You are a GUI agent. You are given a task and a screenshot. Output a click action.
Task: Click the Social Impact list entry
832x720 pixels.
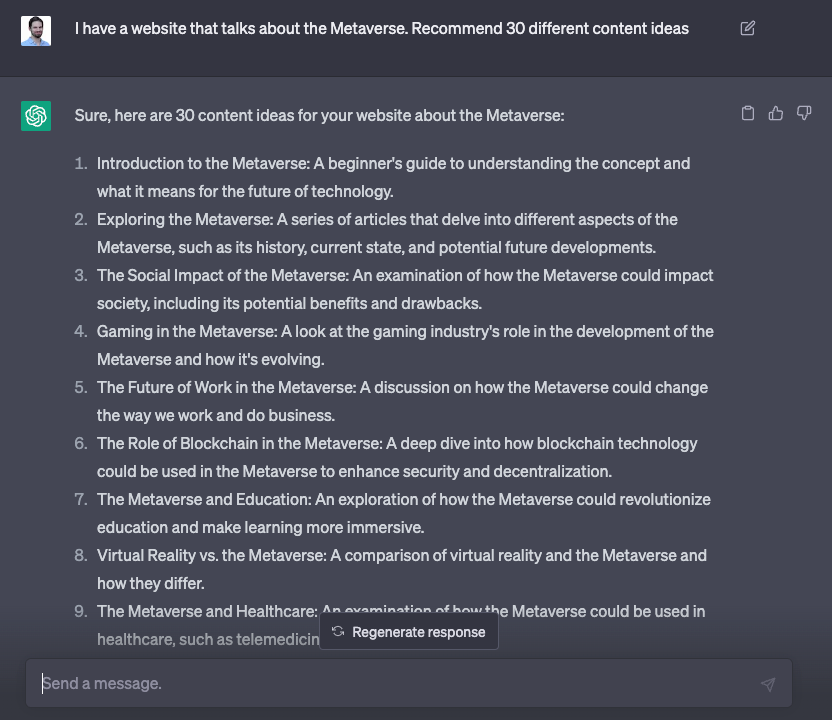pyautogui.click(x=405, y=289)
